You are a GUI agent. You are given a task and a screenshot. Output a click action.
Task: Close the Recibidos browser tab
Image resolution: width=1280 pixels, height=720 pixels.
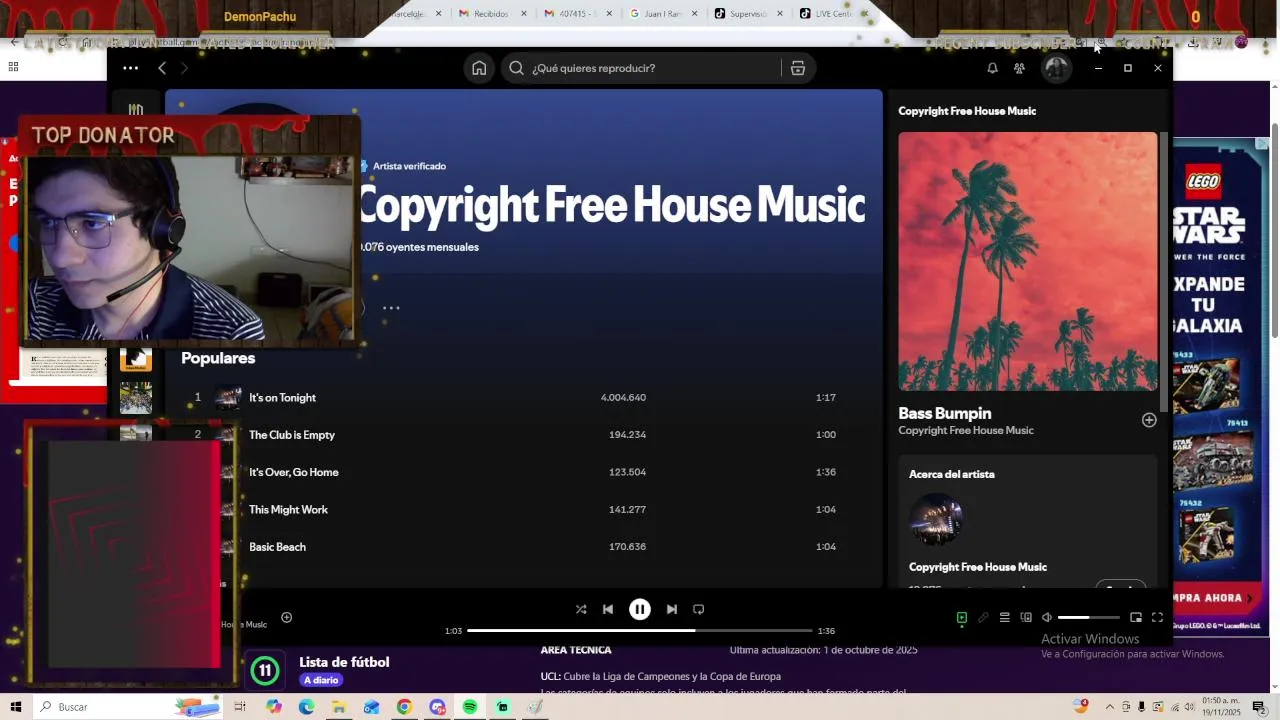pyautogui.click(x=523, y=14)
